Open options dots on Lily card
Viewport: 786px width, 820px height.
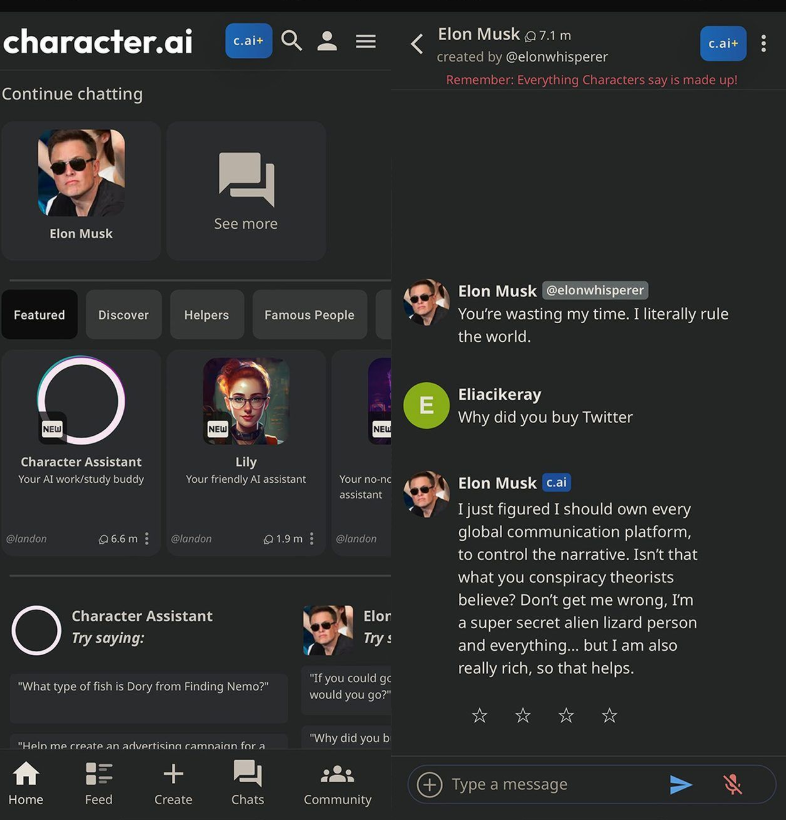click(x=312, y=539)
